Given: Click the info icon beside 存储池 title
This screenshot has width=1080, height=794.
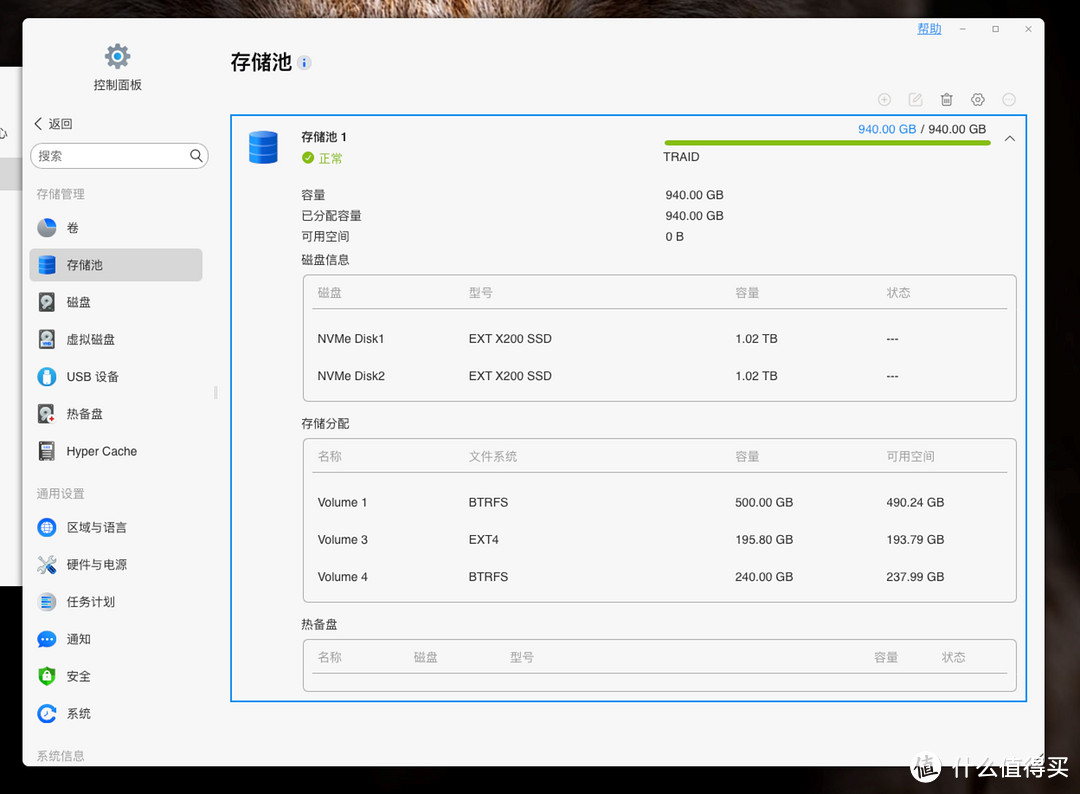Looking at the screenshot, I should click(x=303, y=62).
